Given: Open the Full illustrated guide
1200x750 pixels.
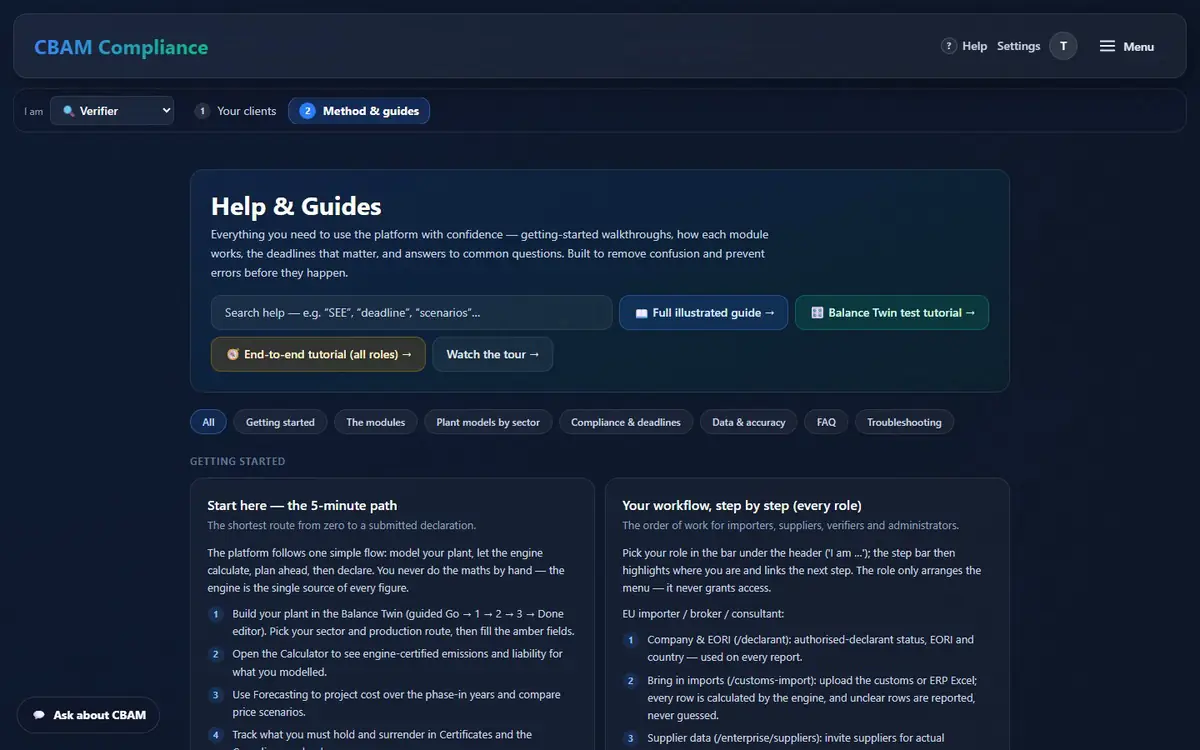Looking at the screenshot, I should (704, 313).
